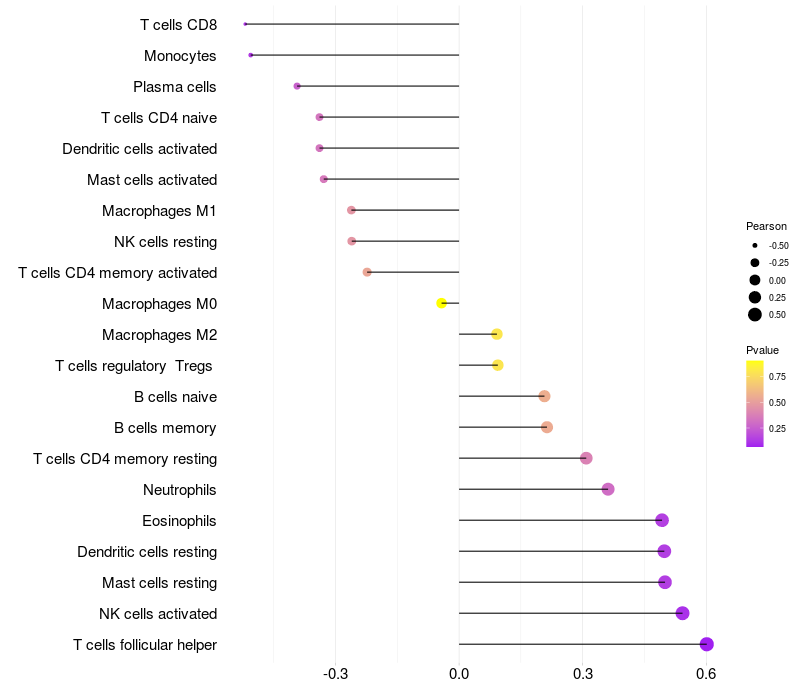Click the Eosinophils axis label
Screen dimensions: 800x700
[x=179, y=521]
